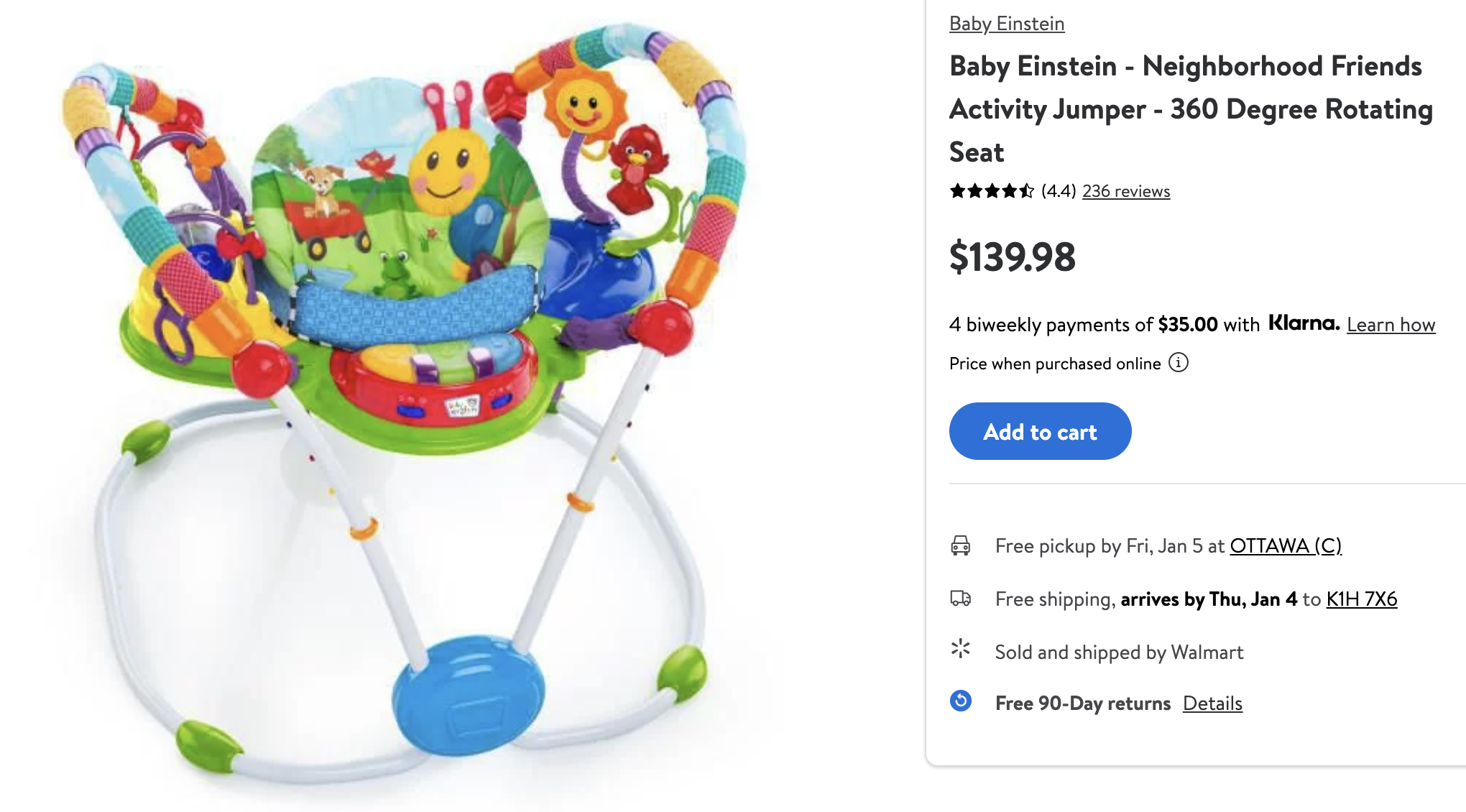1466x812 pixels.
Task: Click the car pickup icon
Action: click(x=961, y=546)
